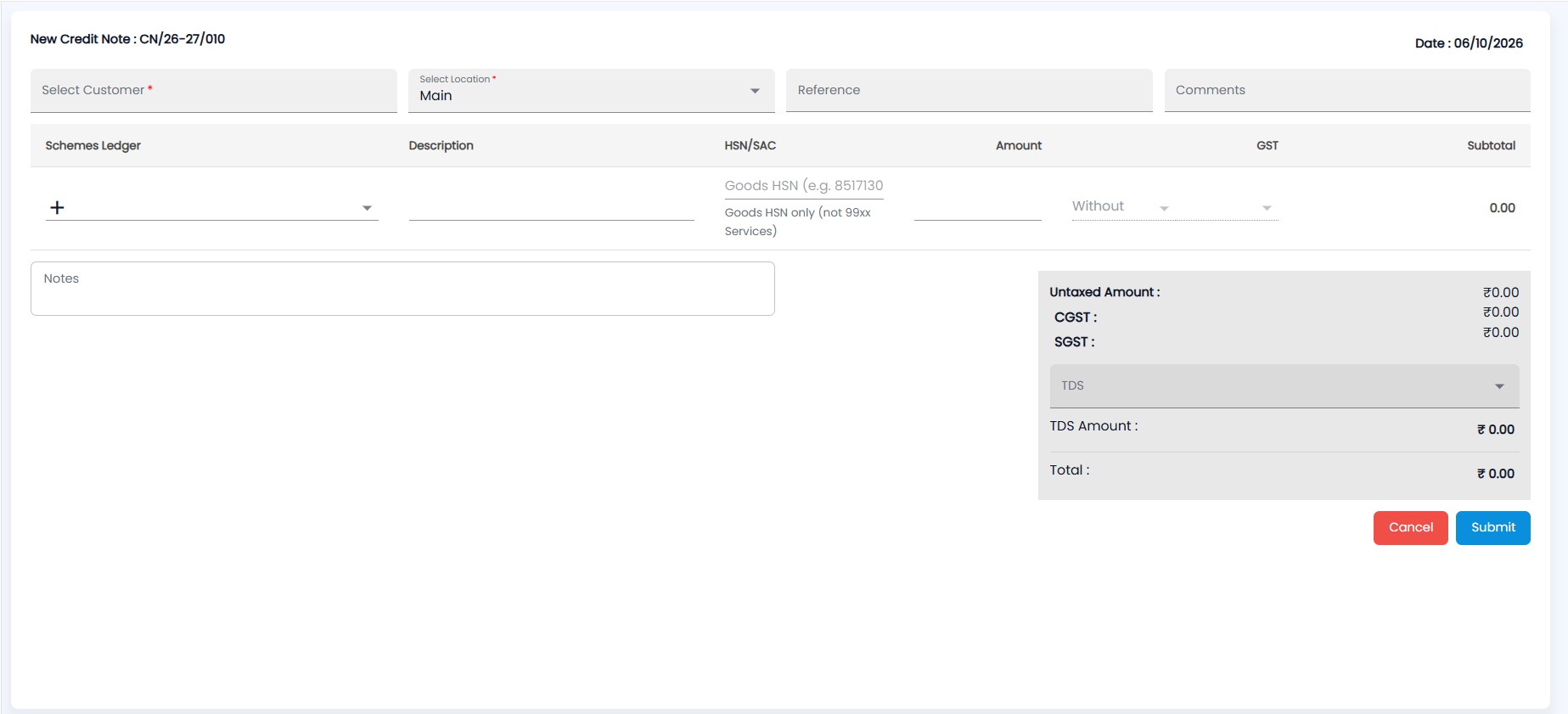The height and width of the screenshot is (714, 1568).
Task: Click the Goods HSN only hint text
Action: 798,222
